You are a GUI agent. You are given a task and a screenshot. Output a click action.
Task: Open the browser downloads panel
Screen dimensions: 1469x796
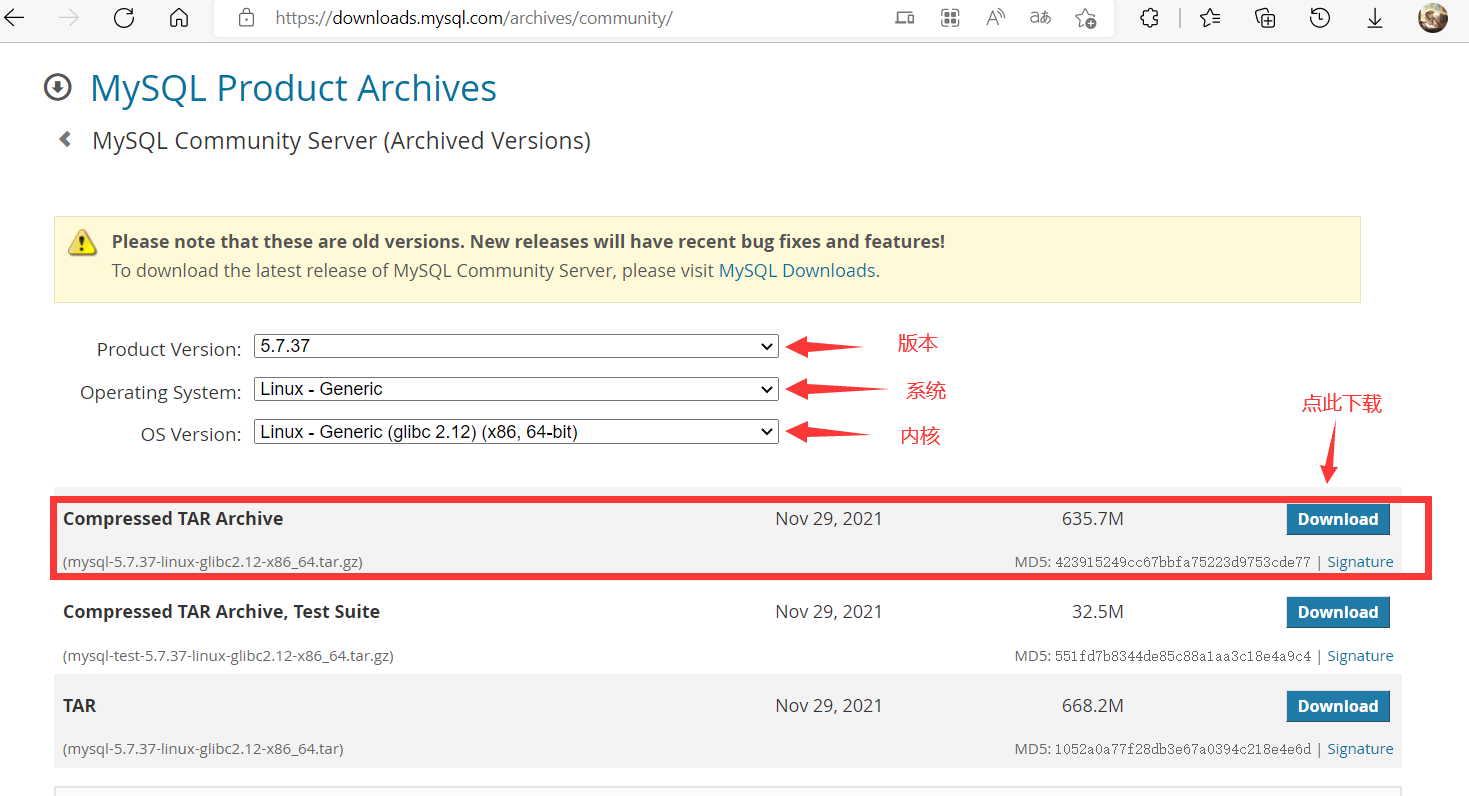click(1375, 18)
